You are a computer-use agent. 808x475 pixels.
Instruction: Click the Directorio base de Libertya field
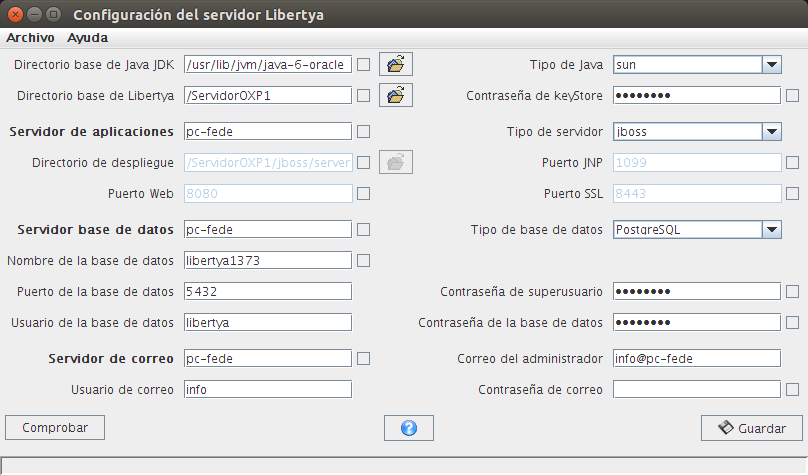[x=268, y=96]
